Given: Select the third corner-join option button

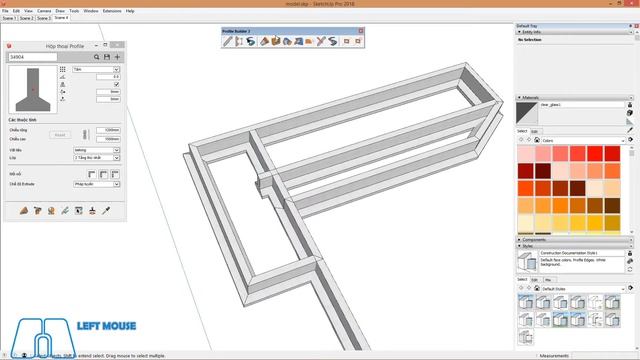Looking at the screenshot, I should click(x=115, y=175).
